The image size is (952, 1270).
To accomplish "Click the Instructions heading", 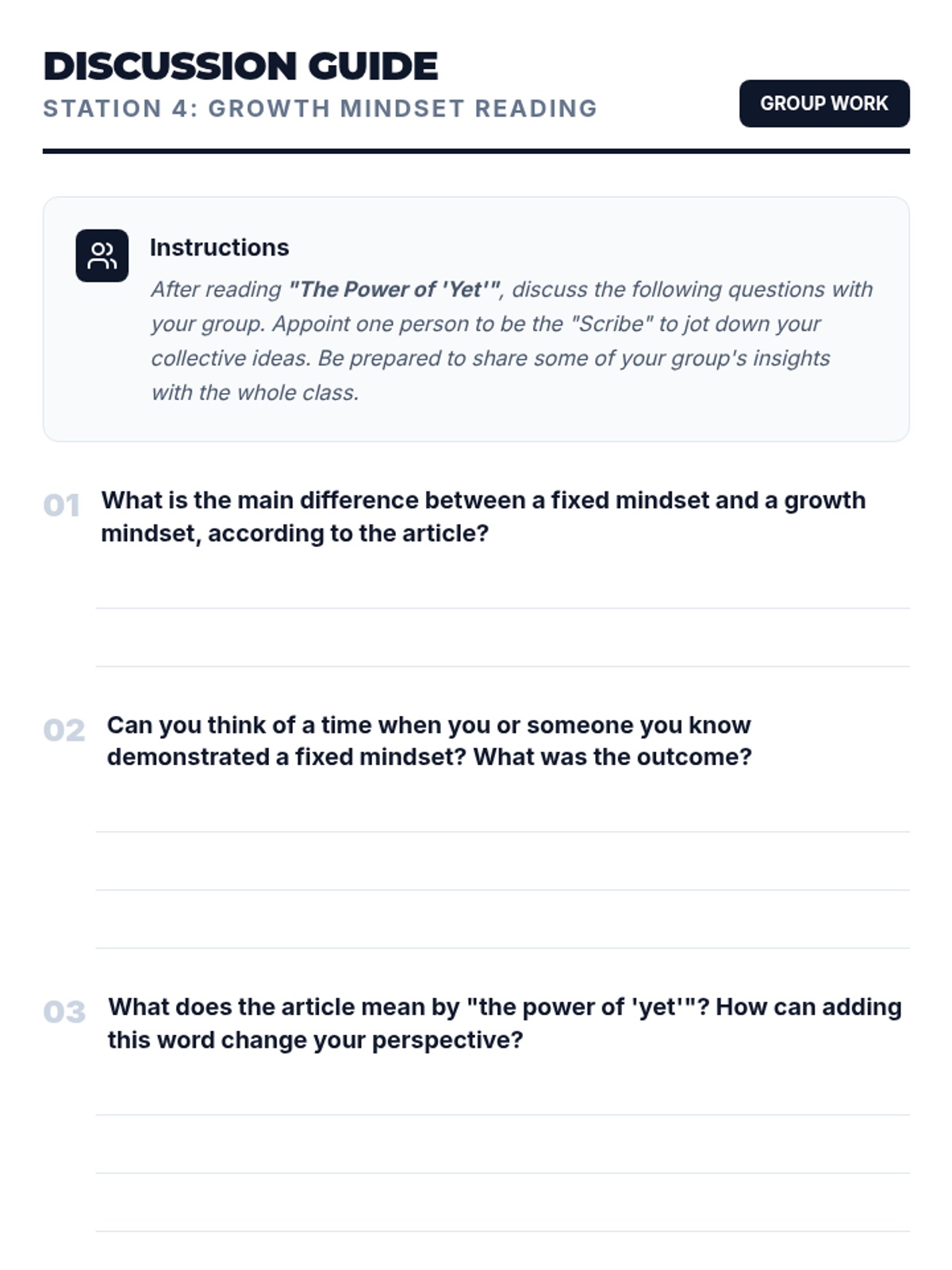I will click(x=219, y=248).
